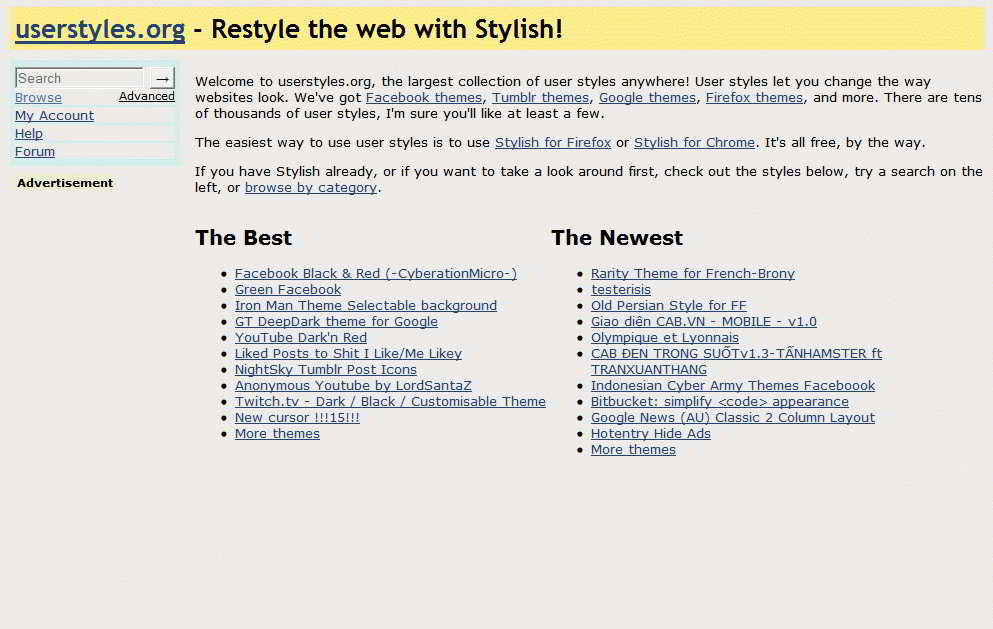Open the Advanced search link
The height and width of the screenshot is (629, 993).
tap(147, 96)
